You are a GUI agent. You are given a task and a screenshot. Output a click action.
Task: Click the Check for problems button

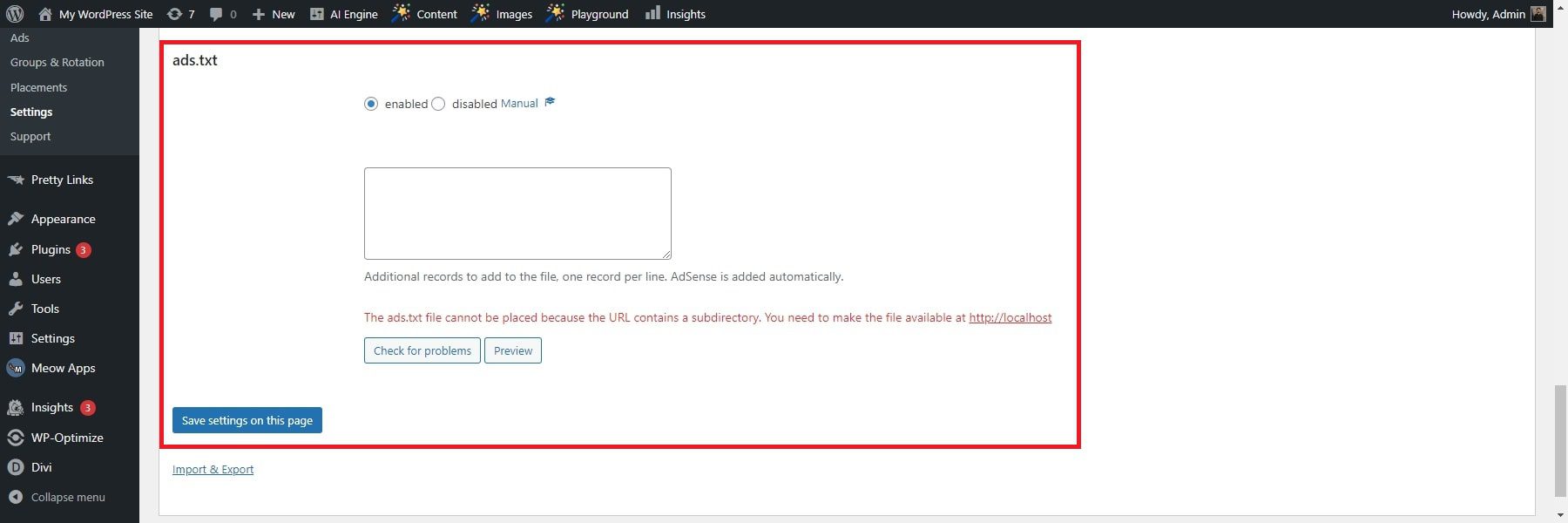pyautogui.click(x=422, y=350)
